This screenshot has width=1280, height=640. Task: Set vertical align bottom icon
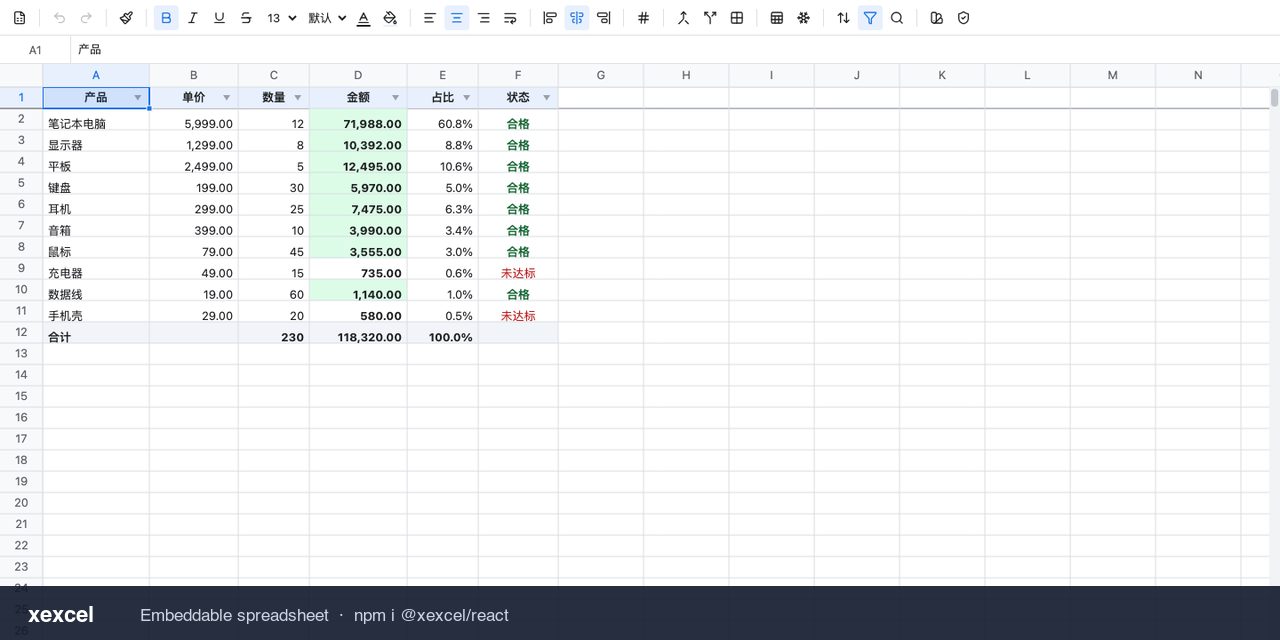coord(603,18)
